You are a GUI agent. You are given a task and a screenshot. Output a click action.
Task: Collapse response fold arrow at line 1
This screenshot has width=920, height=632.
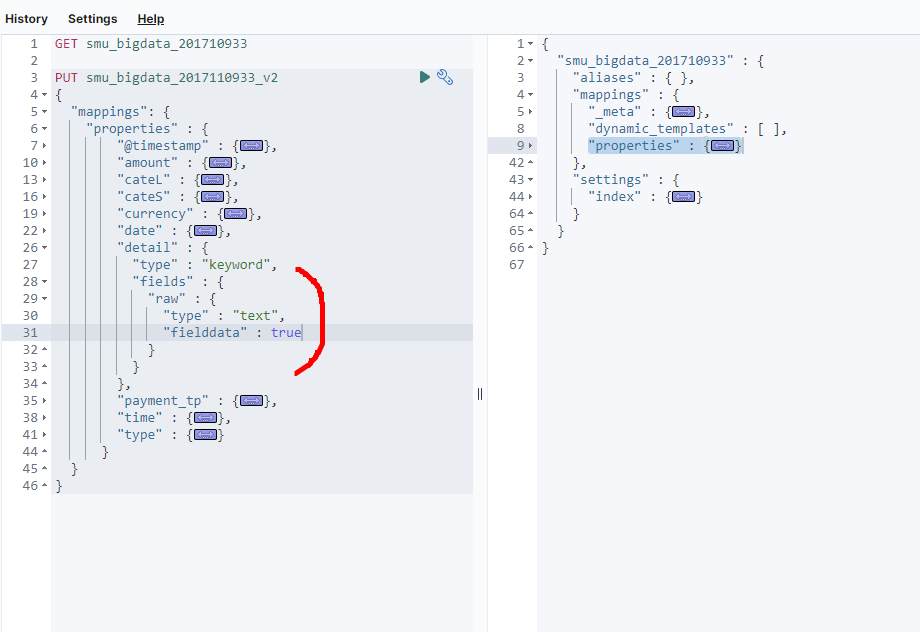tap(530, 43)
